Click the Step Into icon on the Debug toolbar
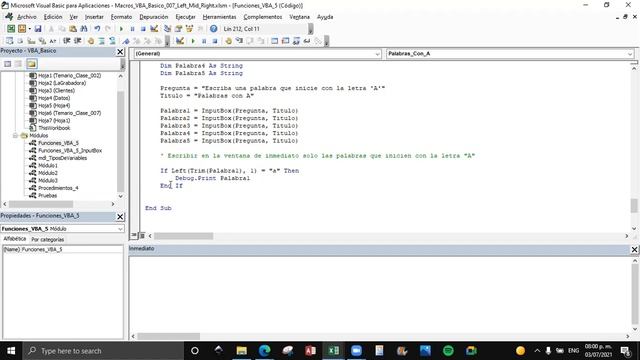Screen dimensions: 640x360 [x=239, y=41]
